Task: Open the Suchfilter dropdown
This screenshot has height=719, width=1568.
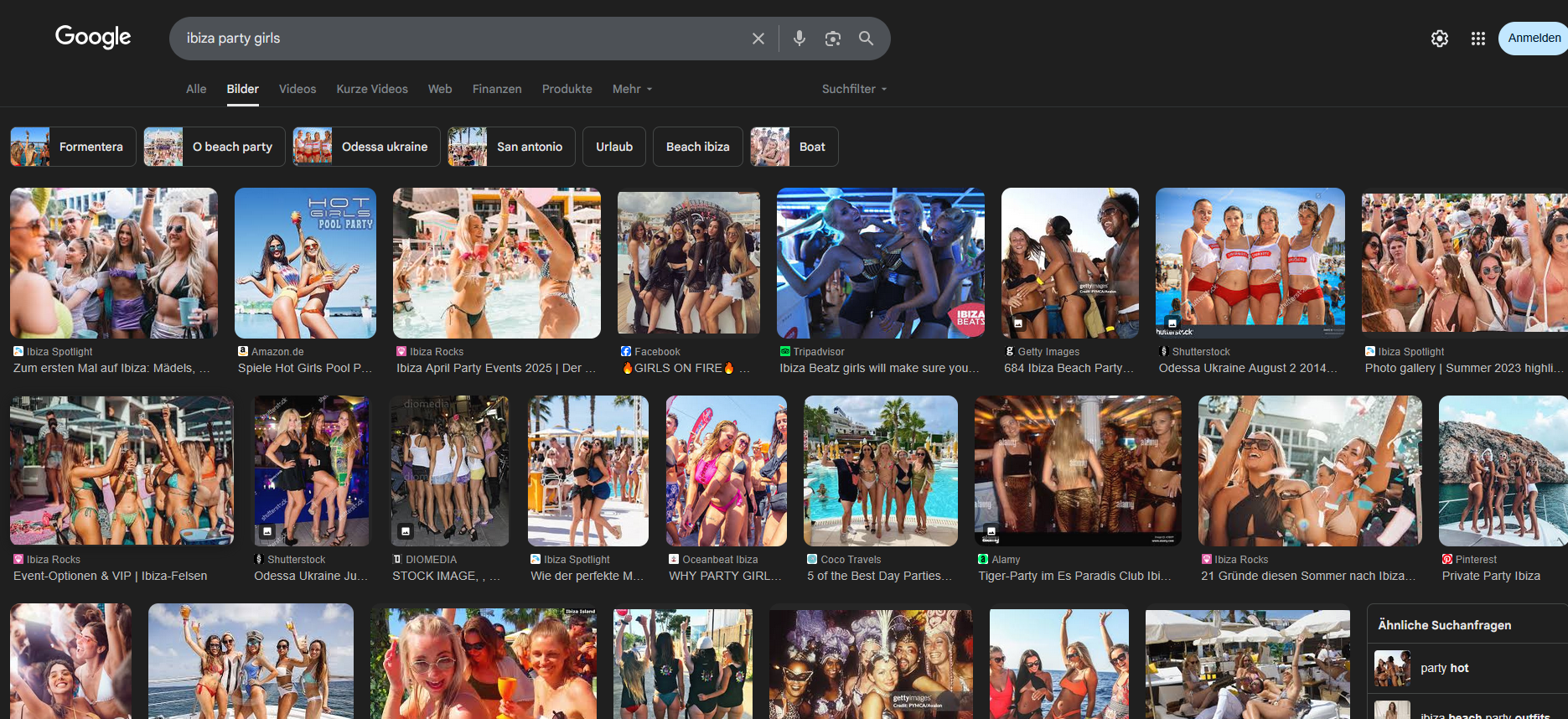Action: (x=854, y=89)
